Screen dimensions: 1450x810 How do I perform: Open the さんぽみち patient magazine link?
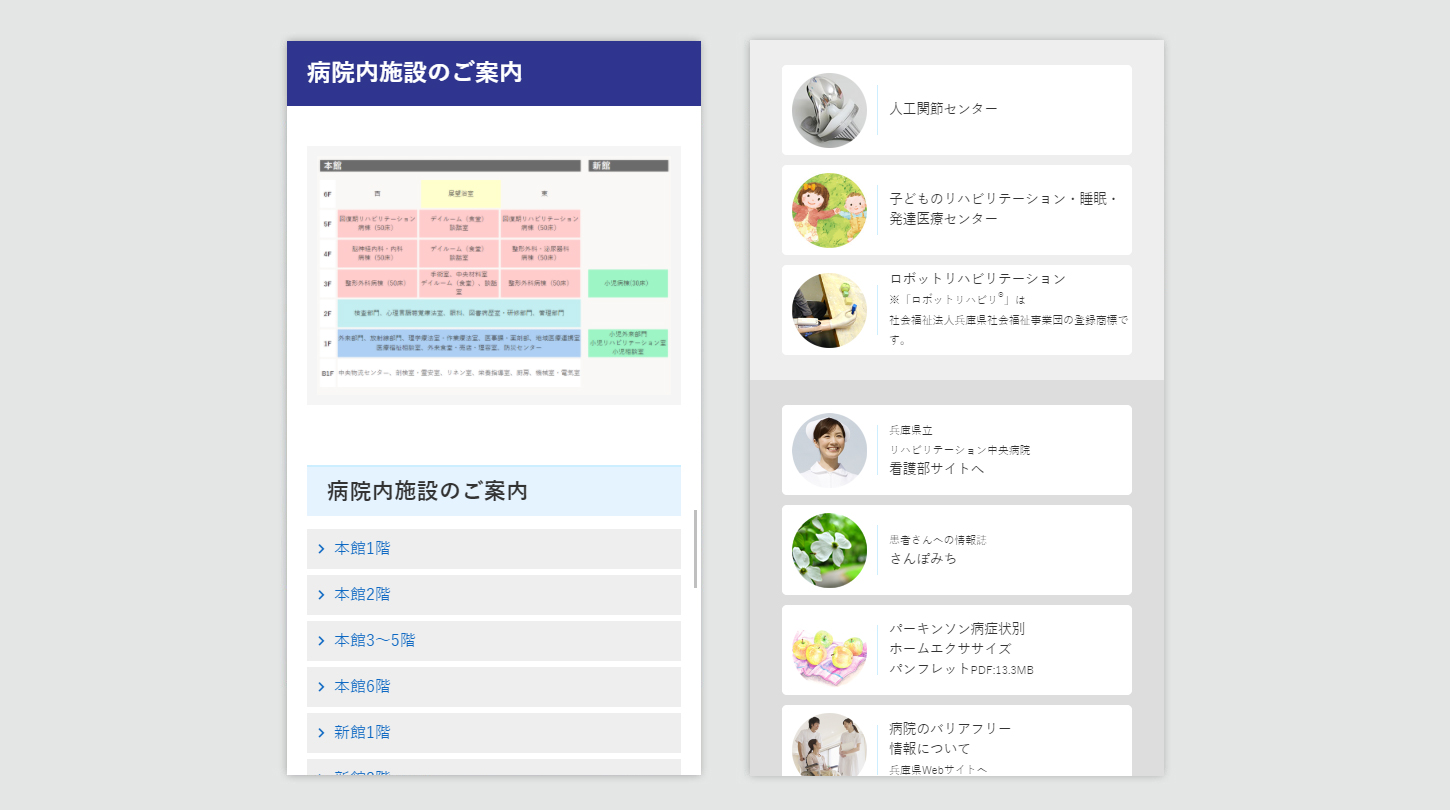click(x=957, y=550)
